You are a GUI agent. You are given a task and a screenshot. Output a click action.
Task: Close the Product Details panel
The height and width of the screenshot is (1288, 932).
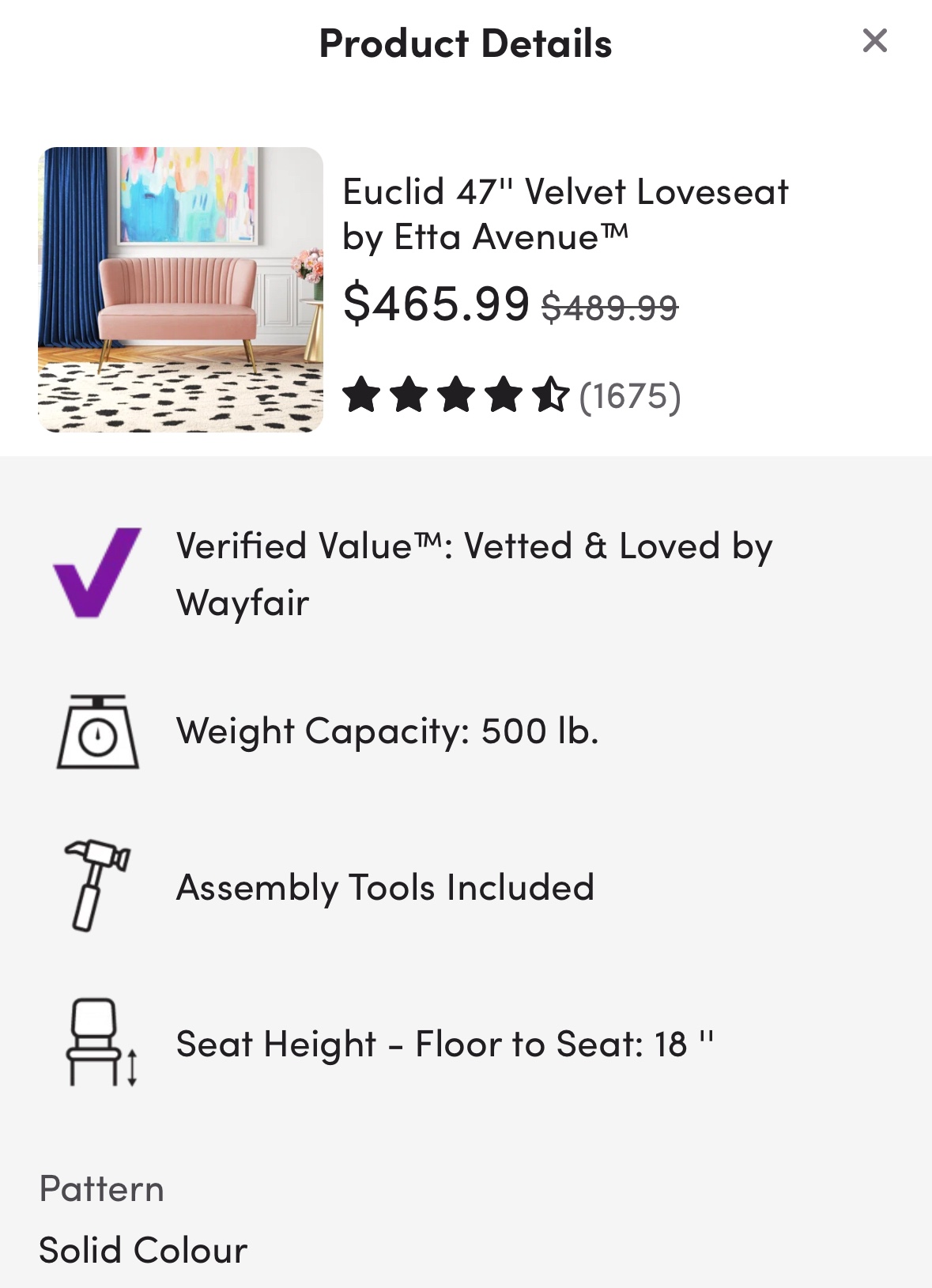click(874, 40)
